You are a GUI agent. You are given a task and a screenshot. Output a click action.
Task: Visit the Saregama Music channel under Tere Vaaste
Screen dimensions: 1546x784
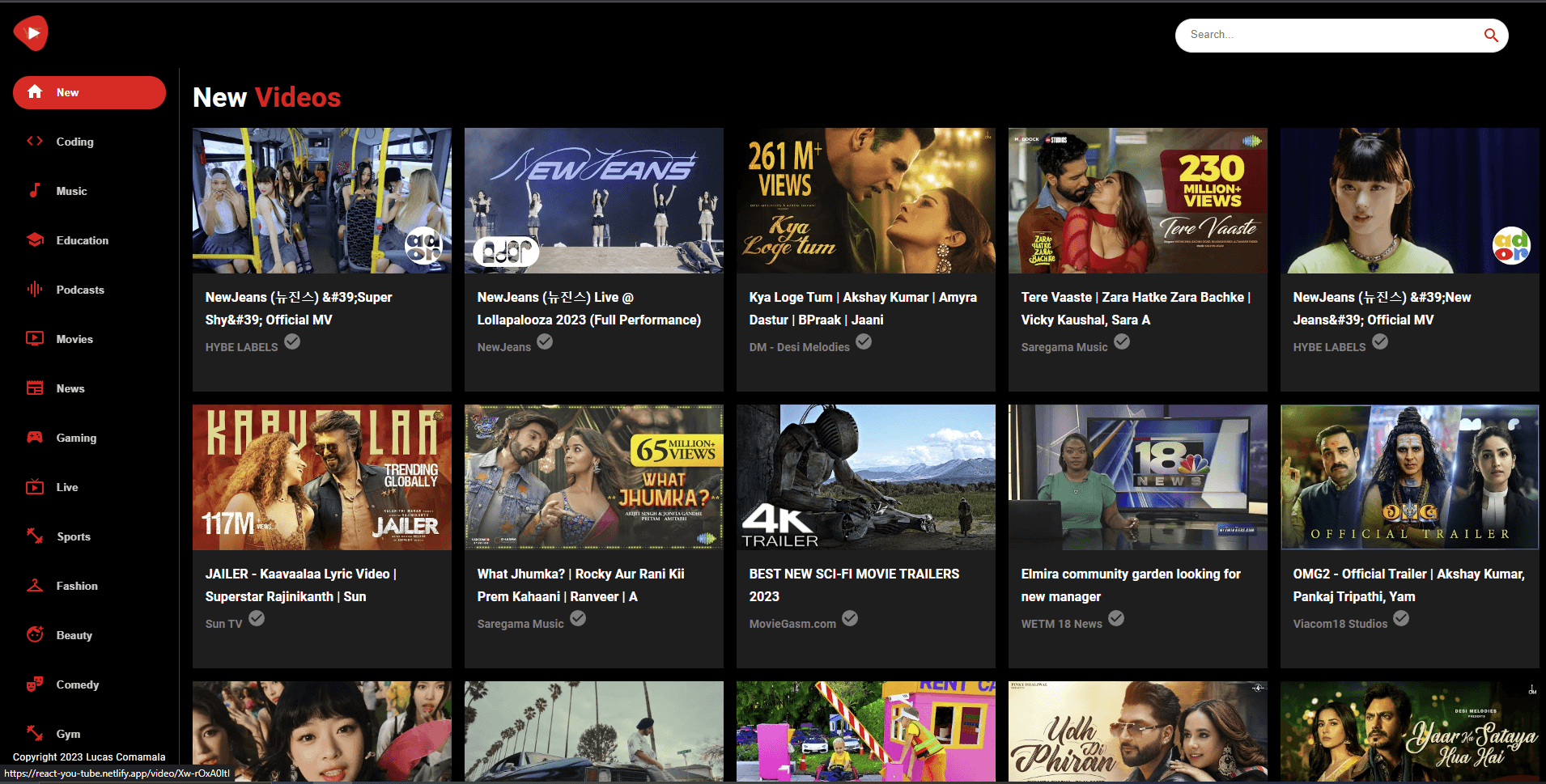pyautogui.click(x=1064, y=347)
